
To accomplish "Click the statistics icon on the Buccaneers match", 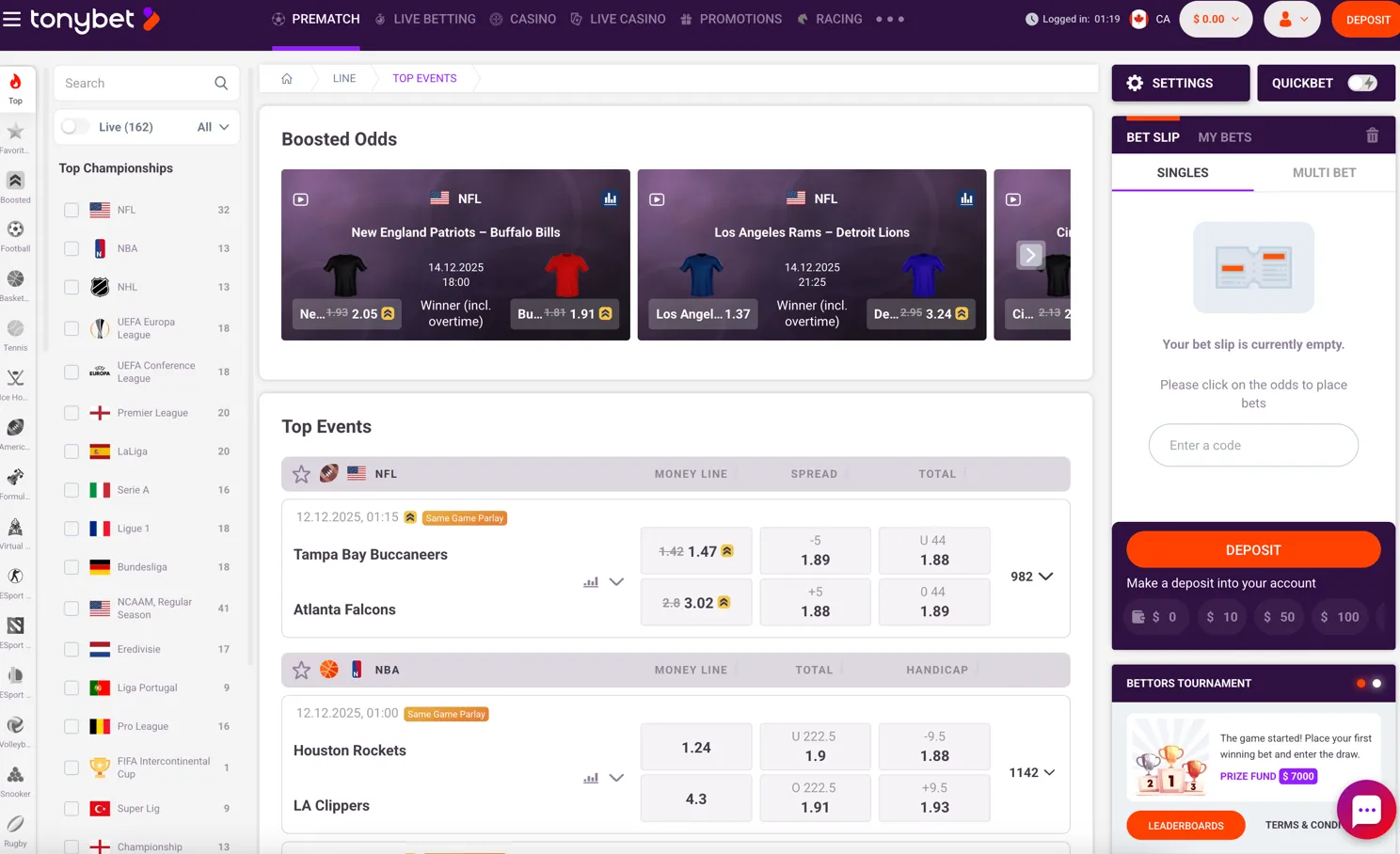I will (590, 582).
